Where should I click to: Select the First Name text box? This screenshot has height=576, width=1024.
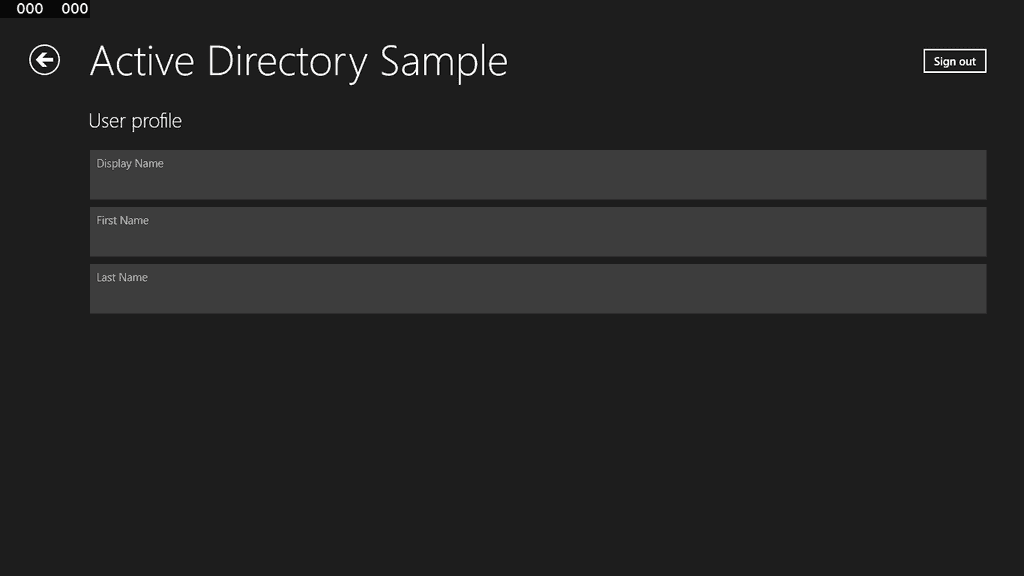pos(537,231)
